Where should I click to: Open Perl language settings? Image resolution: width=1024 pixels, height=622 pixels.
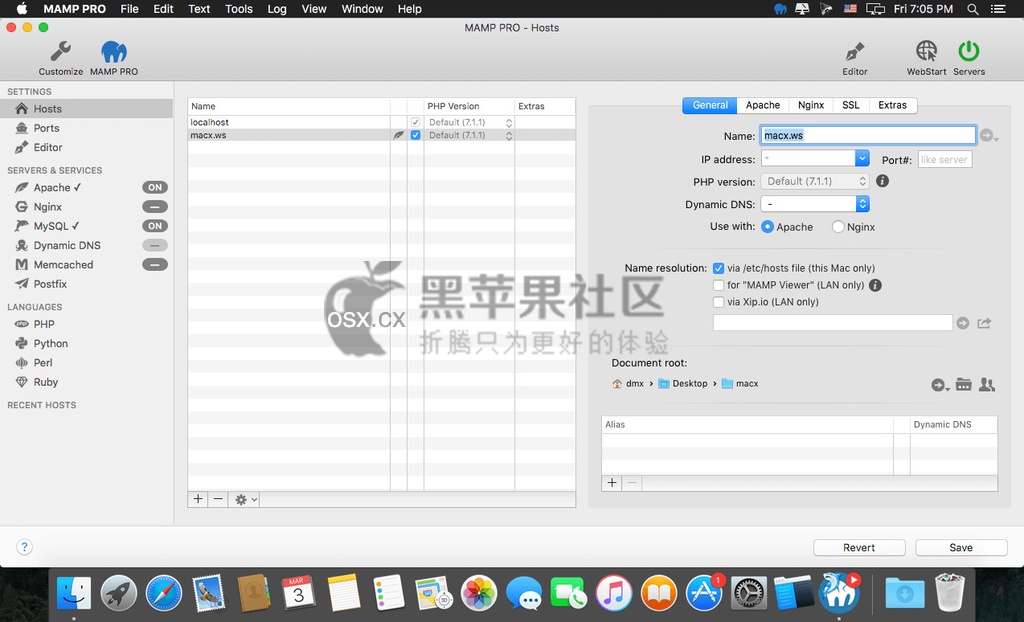tap(43, 363)
